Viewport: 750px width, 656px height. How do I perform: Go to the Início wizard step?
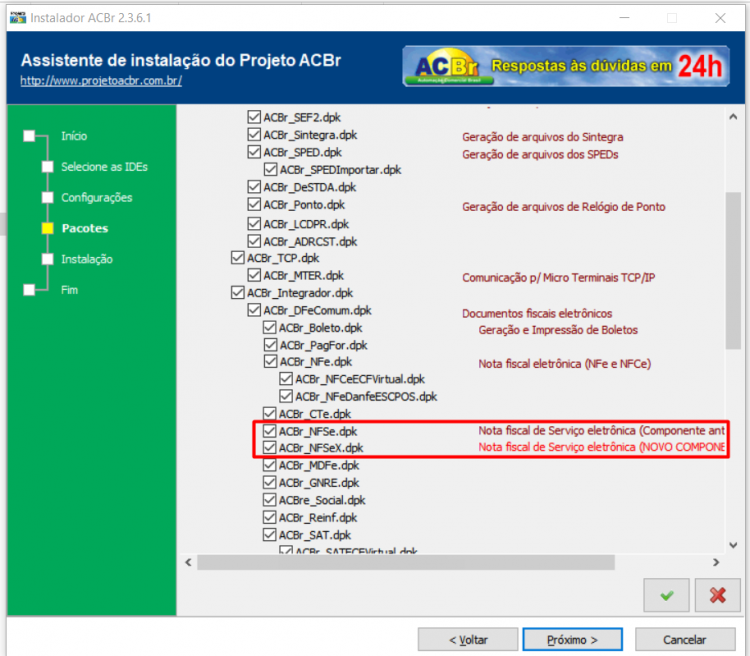pos(74,136)
